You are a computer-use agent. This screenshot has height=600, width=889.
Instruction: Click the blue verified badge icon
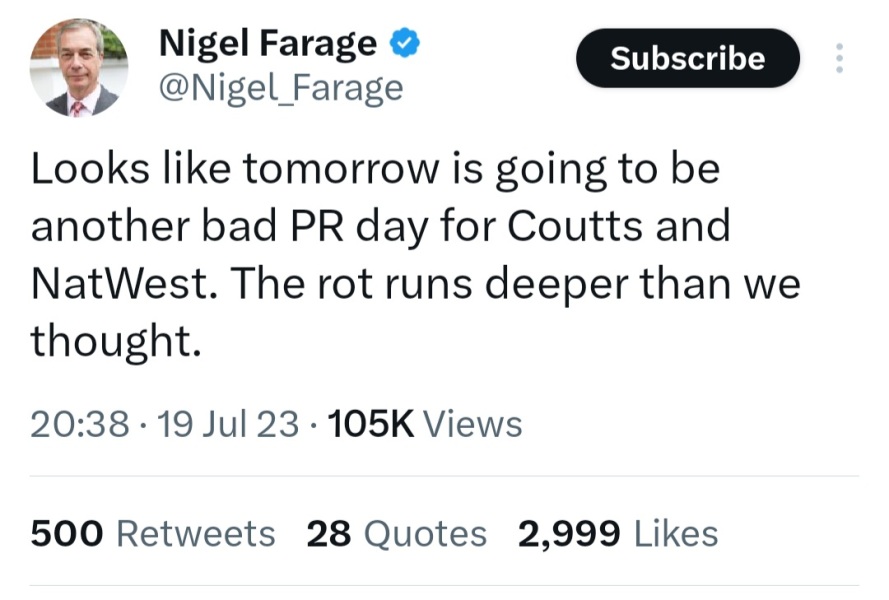point(405,43)
